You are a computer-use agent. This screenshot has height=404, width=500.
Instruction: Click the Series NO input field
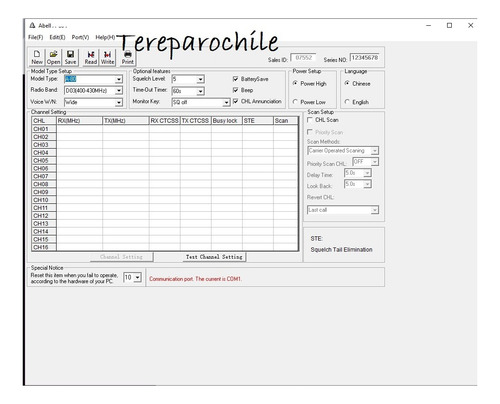click(365, 58)
